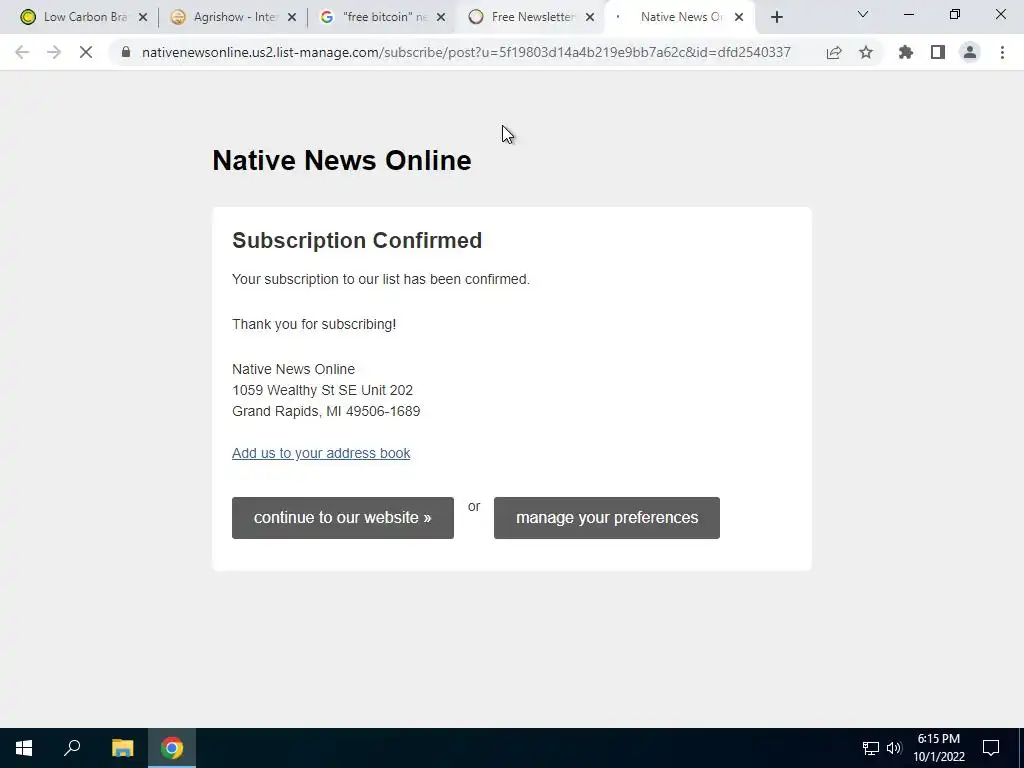Stop loading the page with the X button
The width and height of the screenshot is (1024, 768).
[86, 52]
